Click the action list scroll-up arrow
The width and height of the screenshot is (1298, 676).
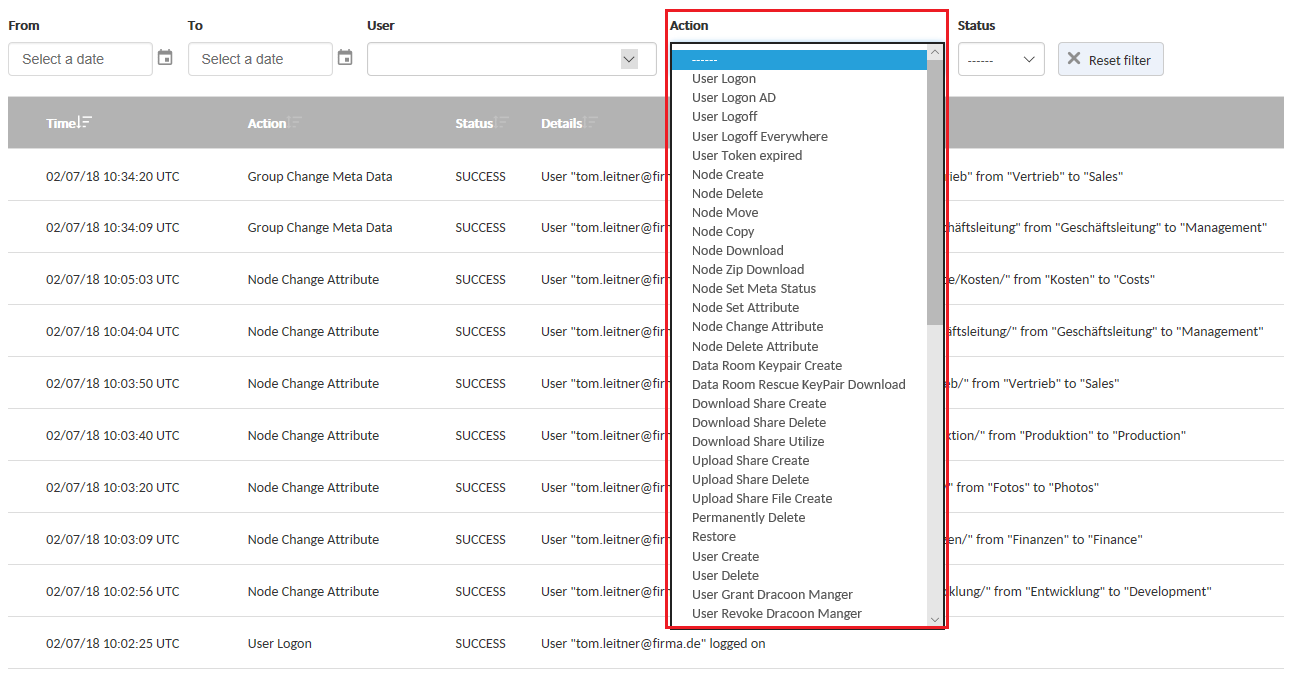click(935, 52)
